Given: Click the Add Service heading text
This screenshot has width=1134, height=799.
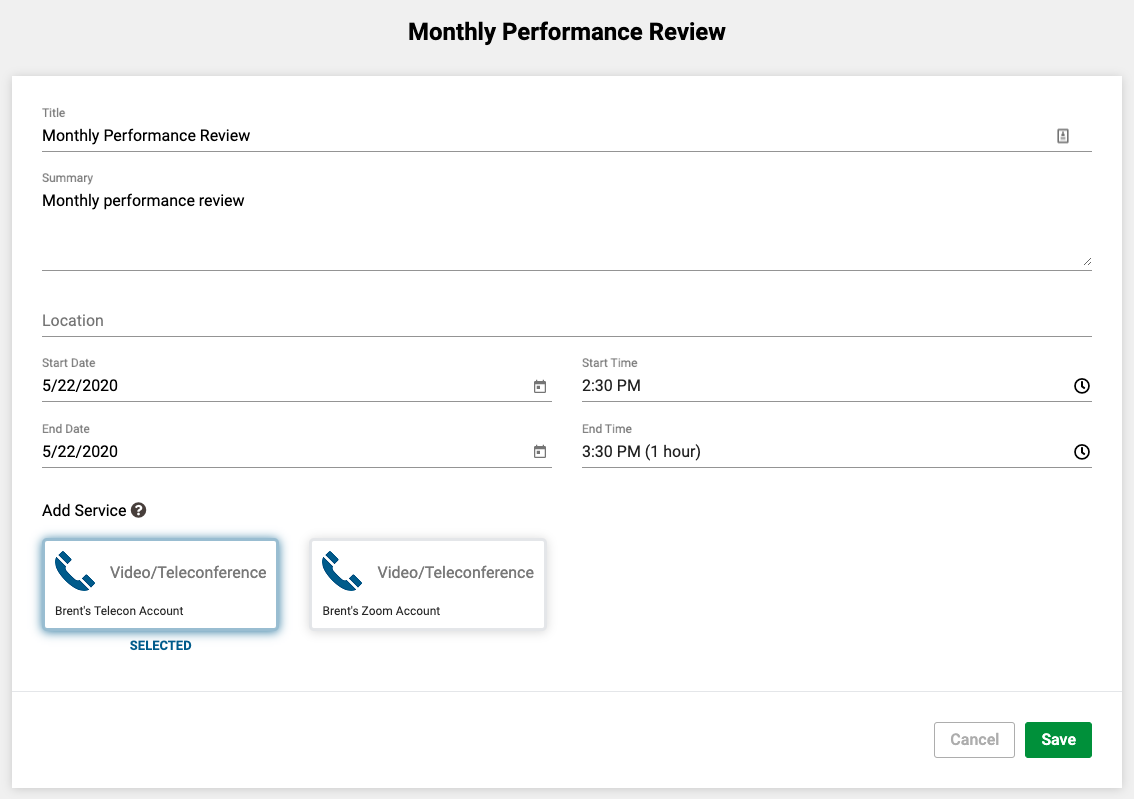Looking at the screenshot, I should (84, 510).
